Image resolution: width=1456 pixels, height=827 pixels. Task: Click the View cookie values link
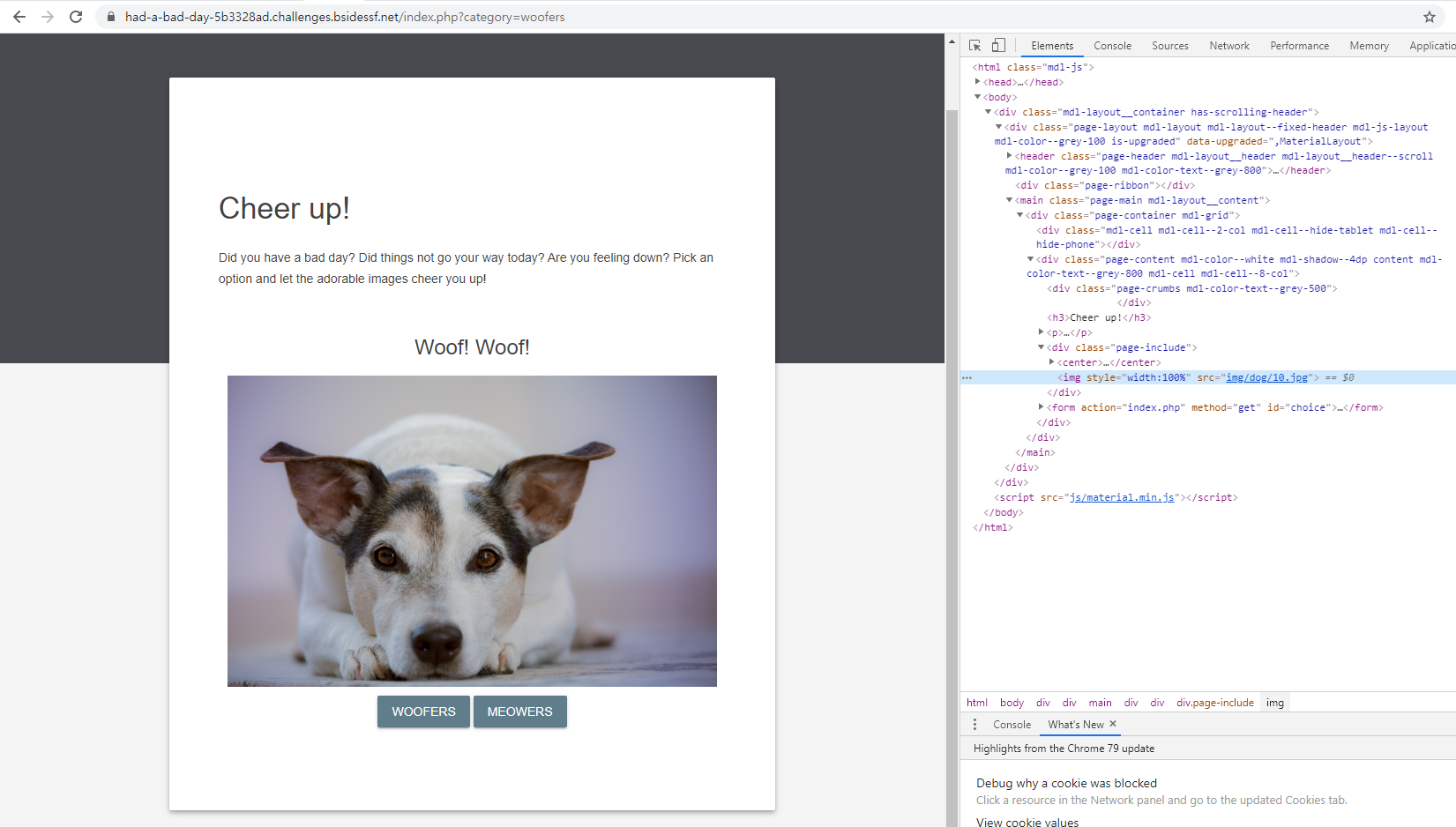1027,822
